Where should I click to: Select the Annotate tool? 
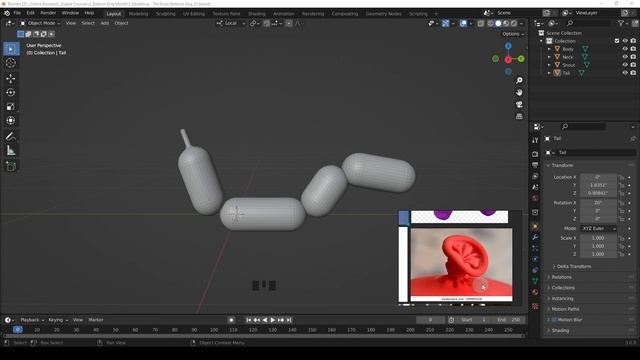pos(11,136)
